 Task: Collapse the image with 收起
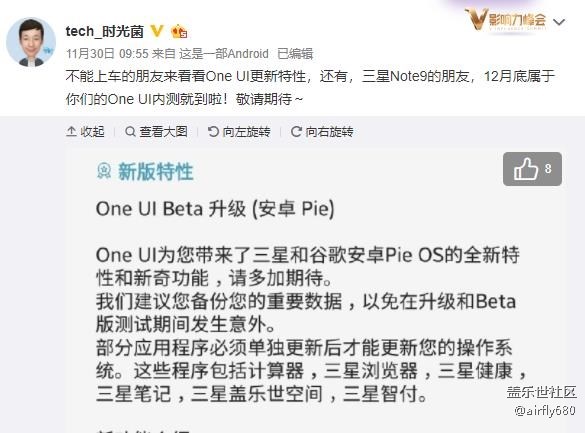[85, 132]
